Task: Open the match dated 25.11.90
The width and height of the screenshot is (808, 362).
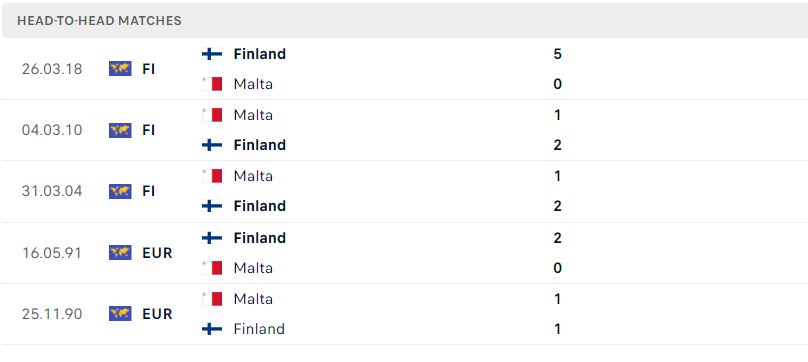Action: [x=404, y=314]
